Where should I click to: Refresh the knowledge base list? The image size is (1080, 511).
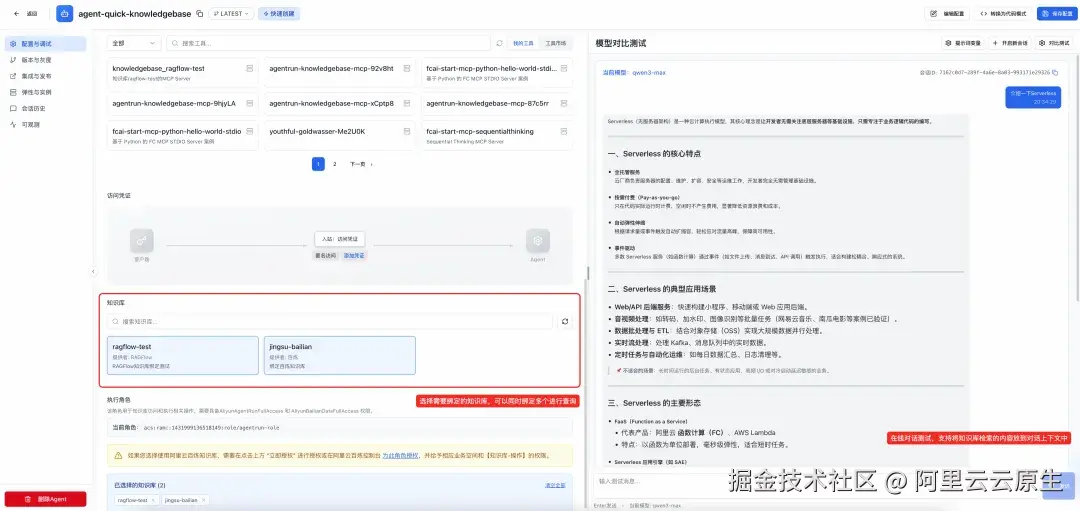tap(565, 322)
